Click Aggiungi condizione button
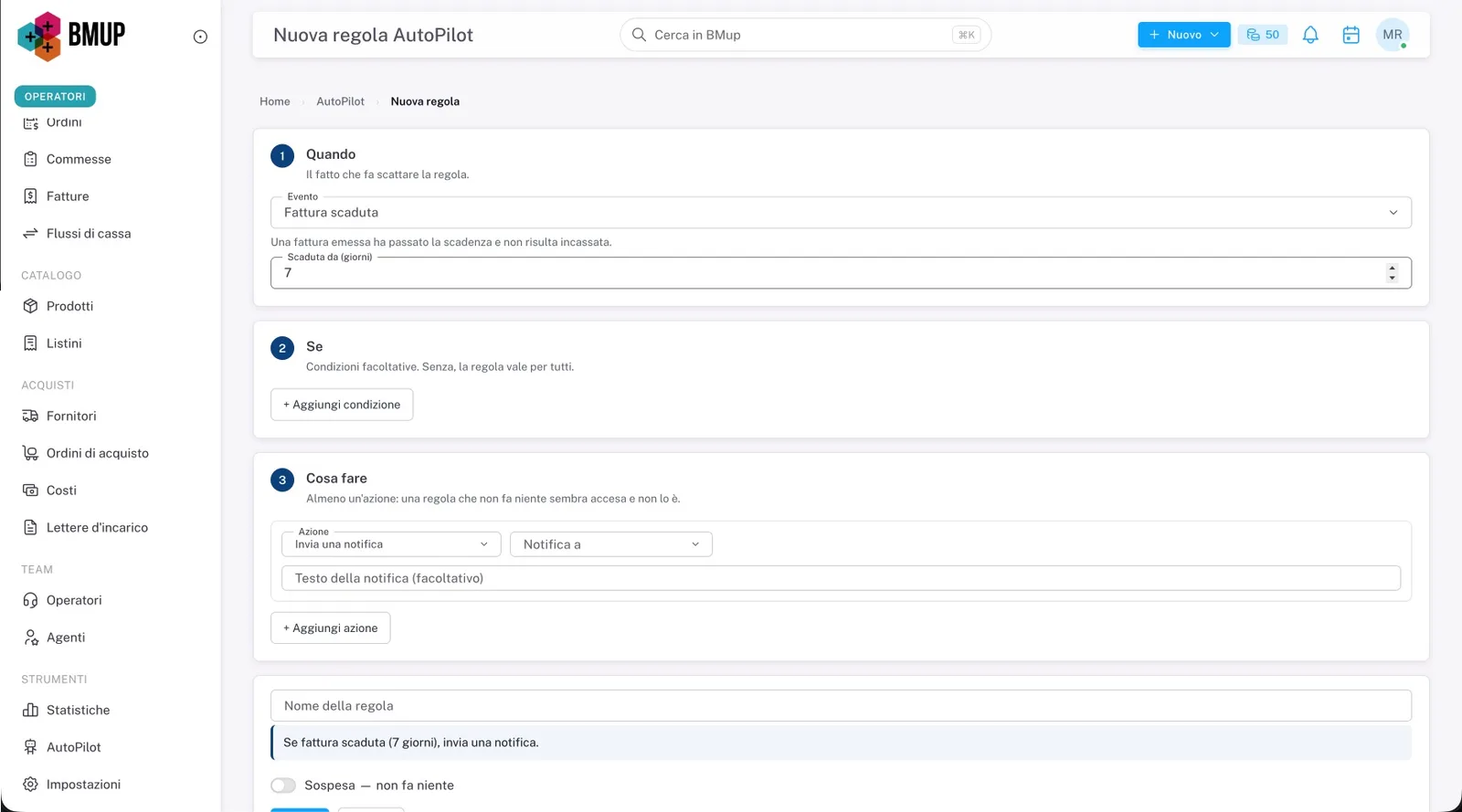The image size is (1462, 812). (x=342, y=405)
